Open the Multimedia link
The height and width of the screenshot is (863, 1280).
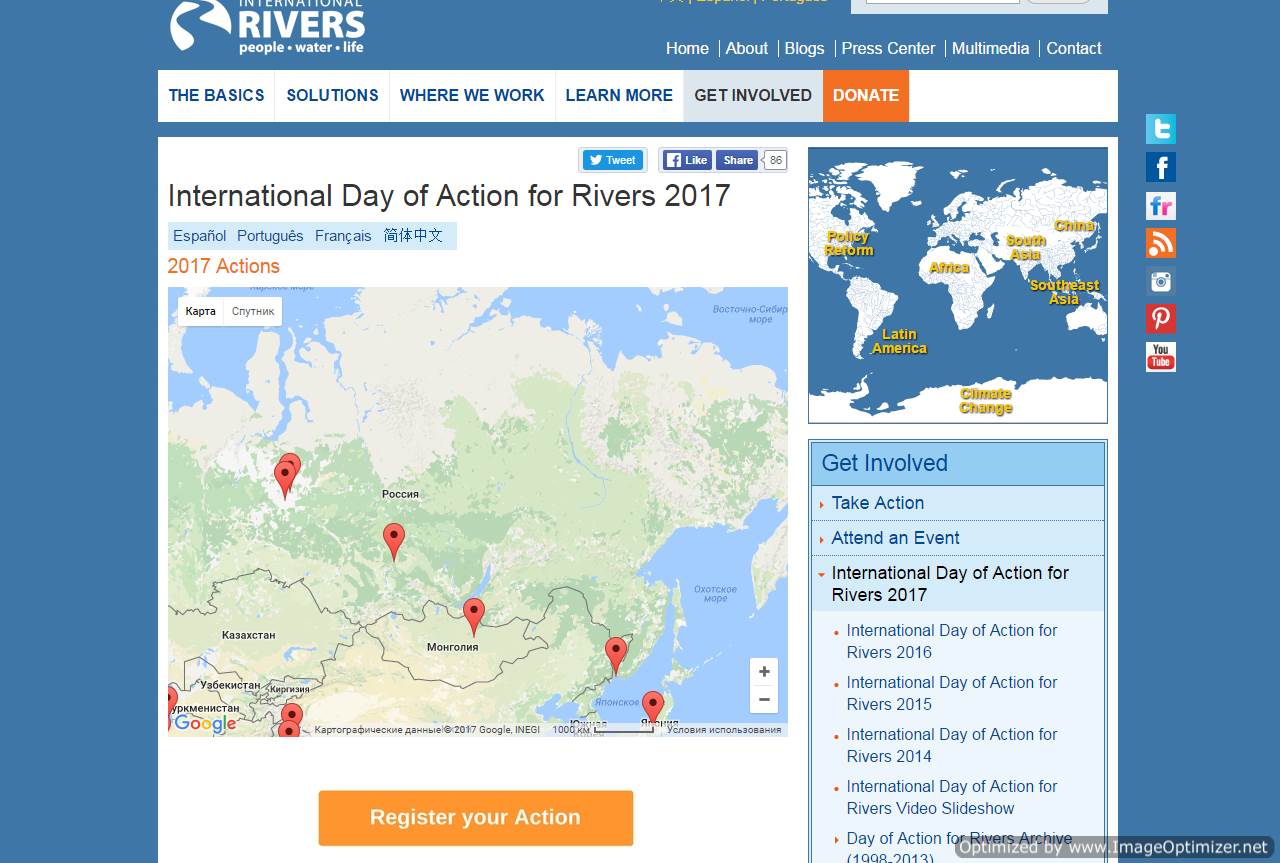point(990,48)
